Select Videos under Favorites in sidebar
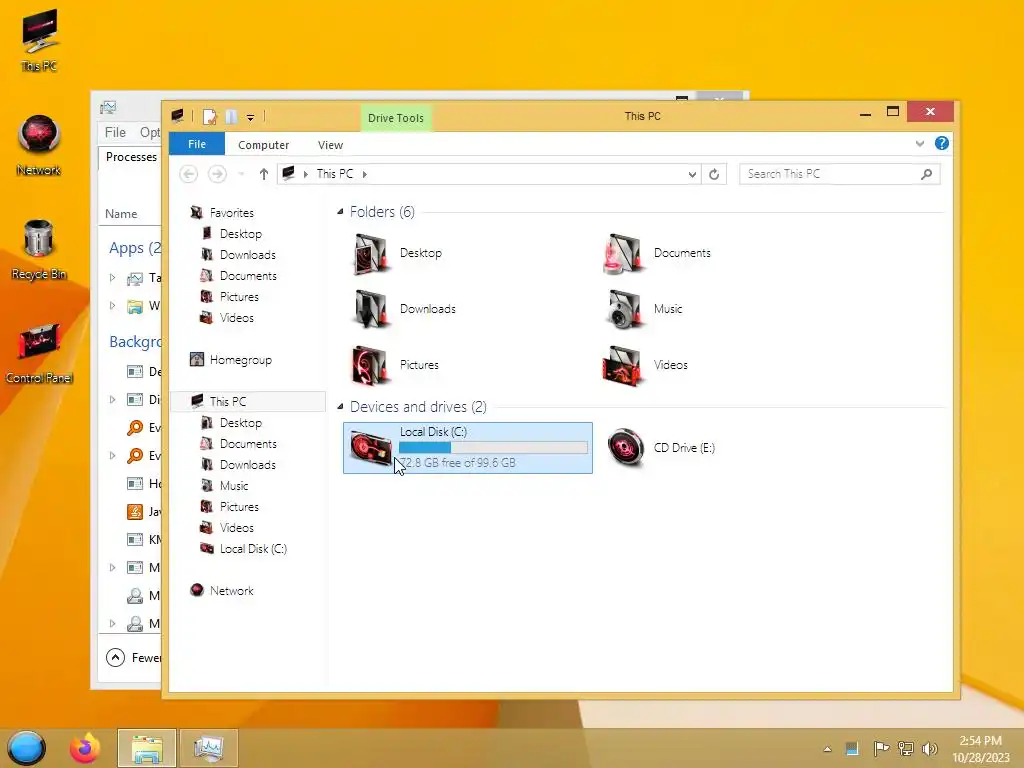1024x768 pixels. point(227,318)
